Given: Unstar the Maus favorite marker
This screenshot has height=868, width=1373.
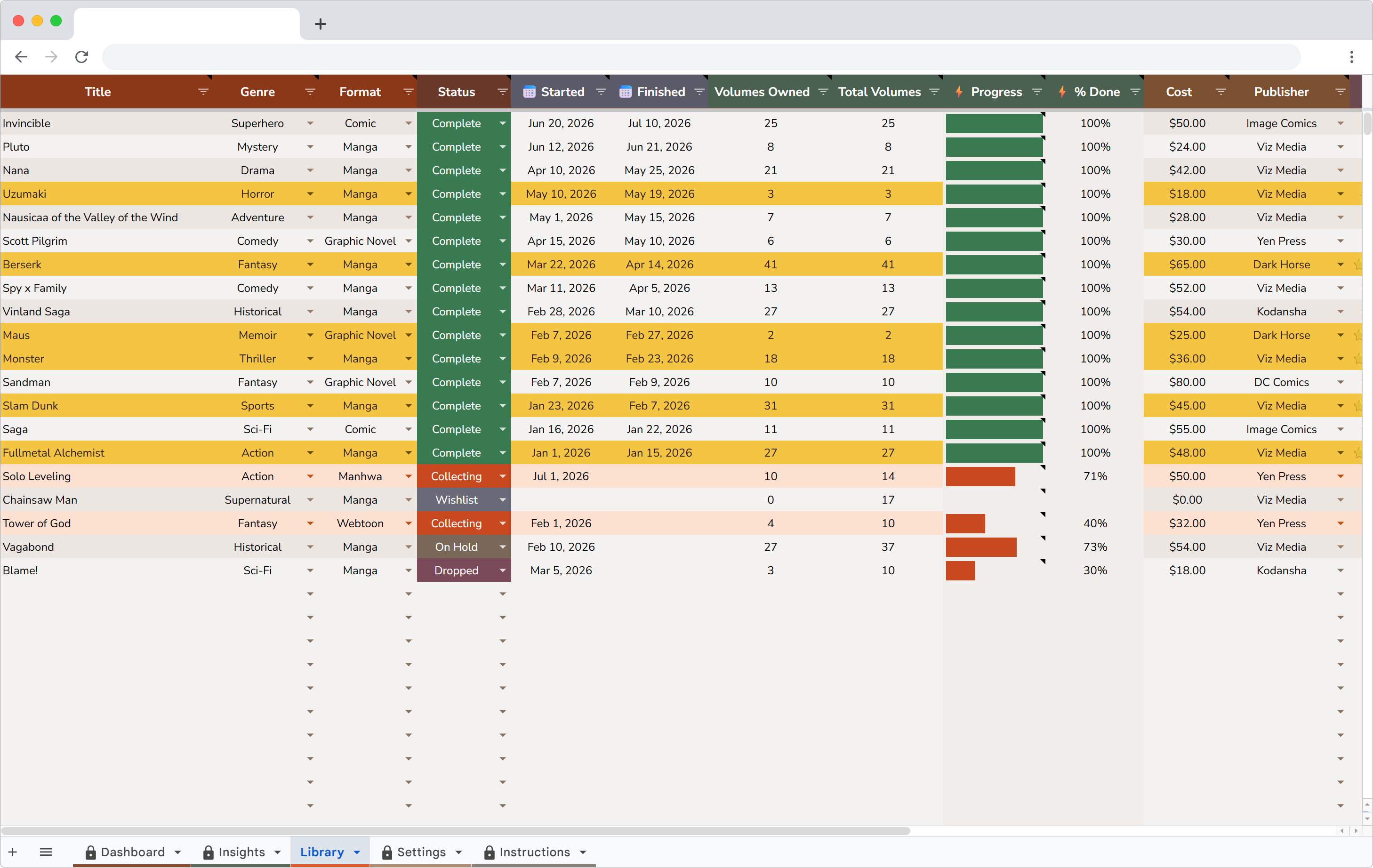Looking at the screenshot, I should (1359, 335).
